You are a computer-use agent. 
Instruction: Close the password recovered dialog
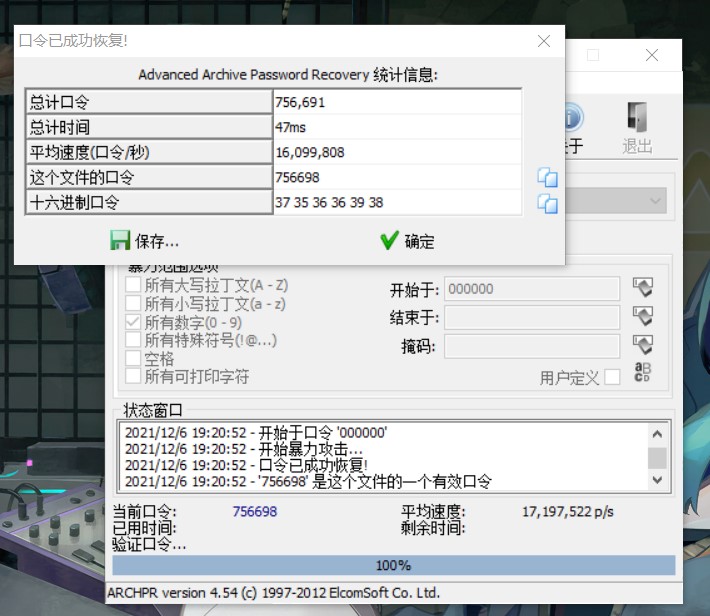(544, 41)
